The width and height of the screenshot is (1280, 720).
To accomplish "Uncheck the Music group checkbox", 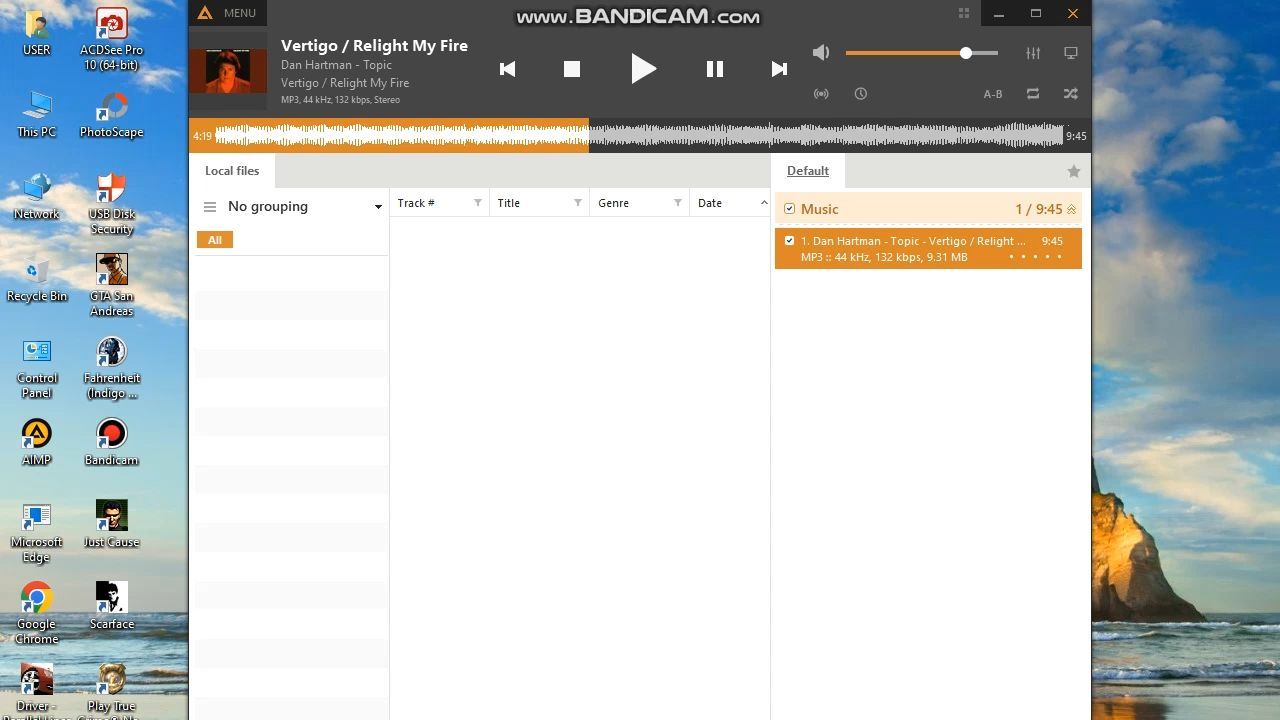I will (790, 209).
